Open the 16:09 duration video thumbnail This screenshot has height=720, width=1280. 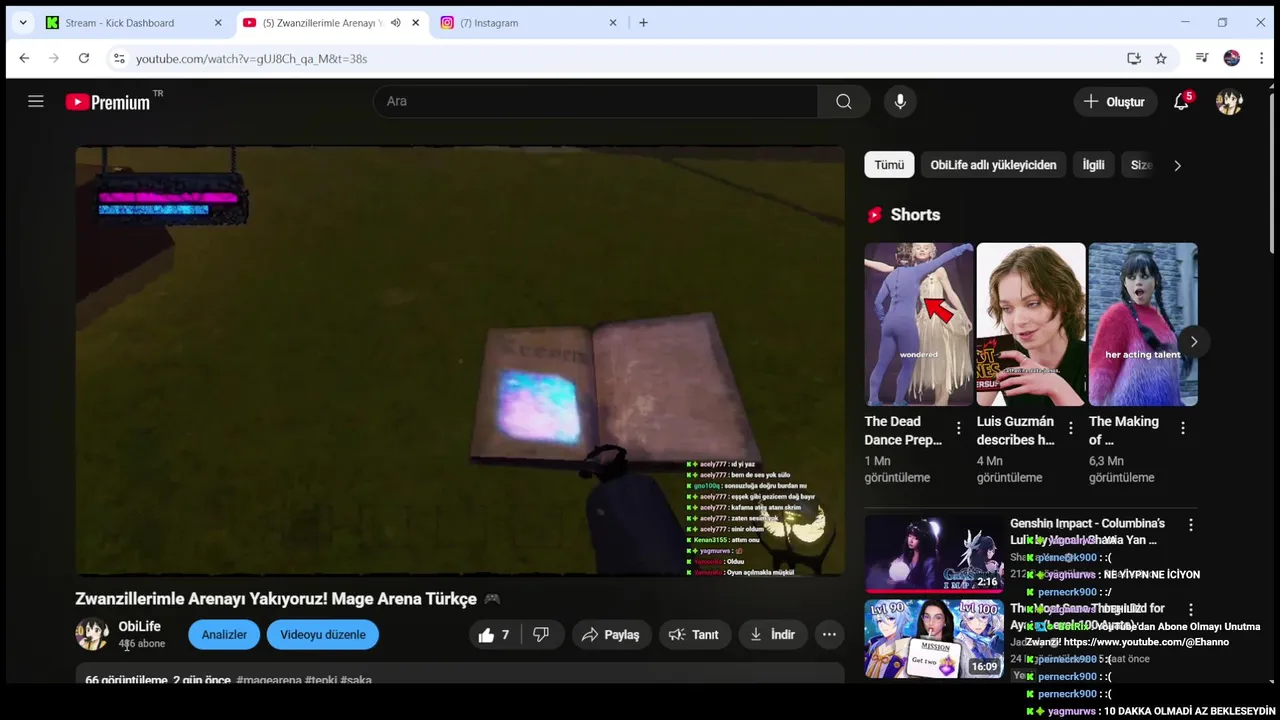click(x=934, y=639)
